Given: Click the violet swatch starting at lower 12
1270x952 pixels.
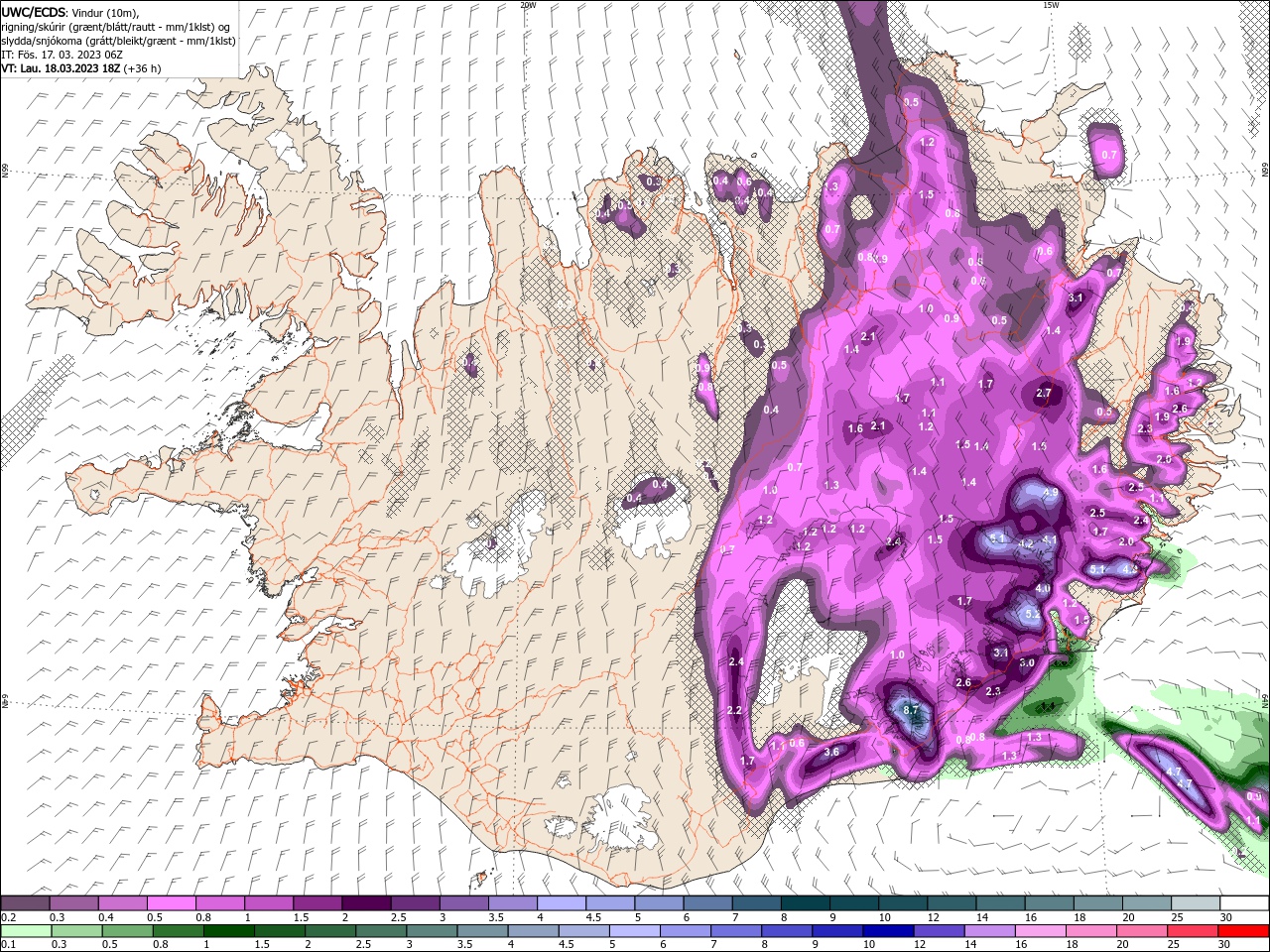Looking at the screenshot, I should [938, 931].
